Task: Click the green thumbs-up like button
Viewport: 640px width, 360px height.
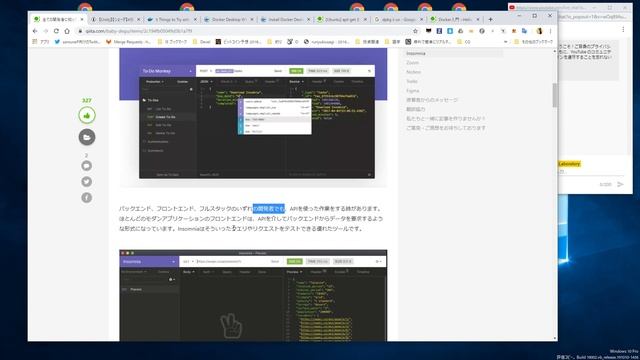Action: pos(87,116)
